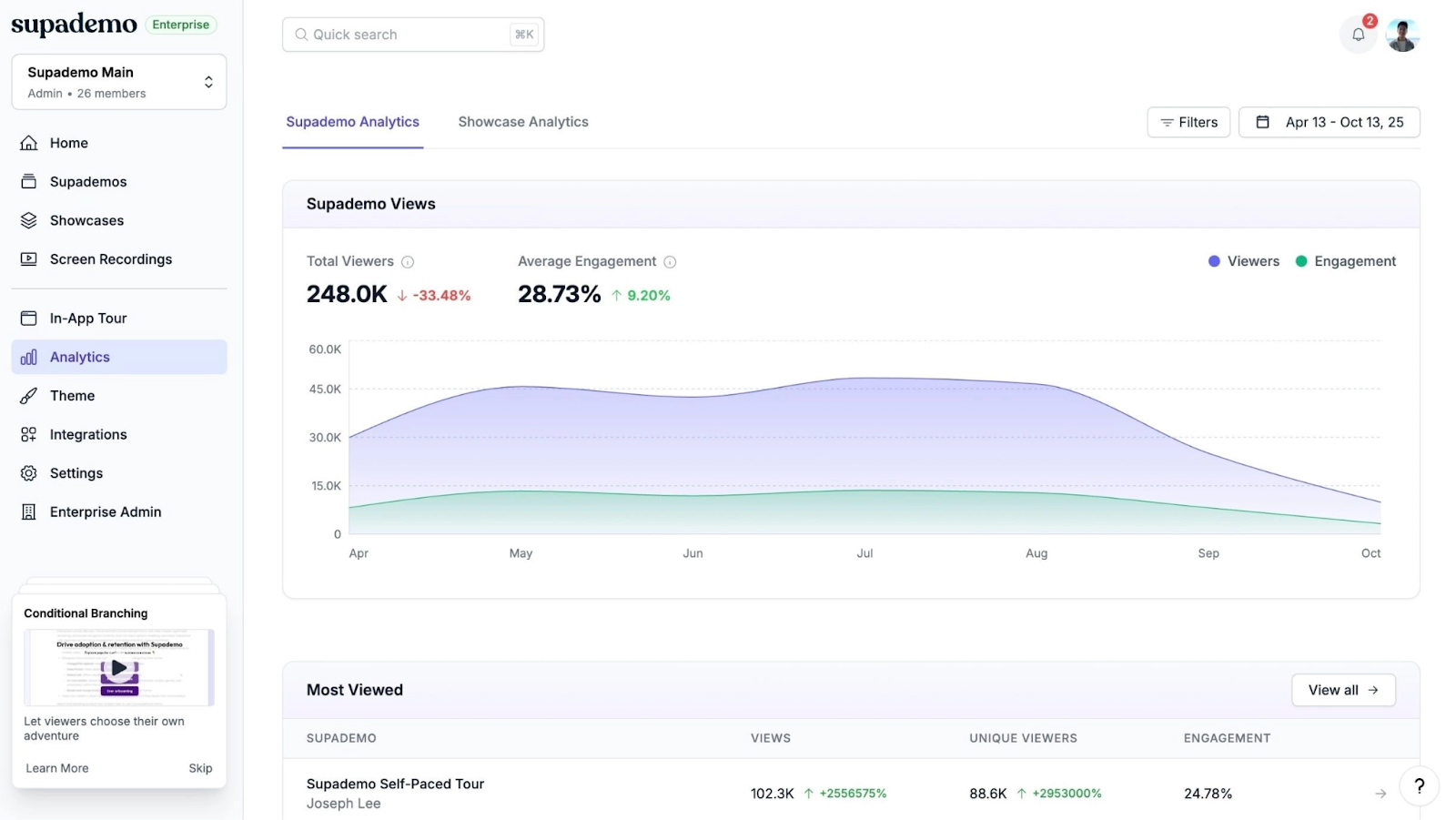Viewport: 1456px width, 820px height.
Task: Click the Enterprise Admin building icon
Action: pyautogui.click(x=29, y=512)
